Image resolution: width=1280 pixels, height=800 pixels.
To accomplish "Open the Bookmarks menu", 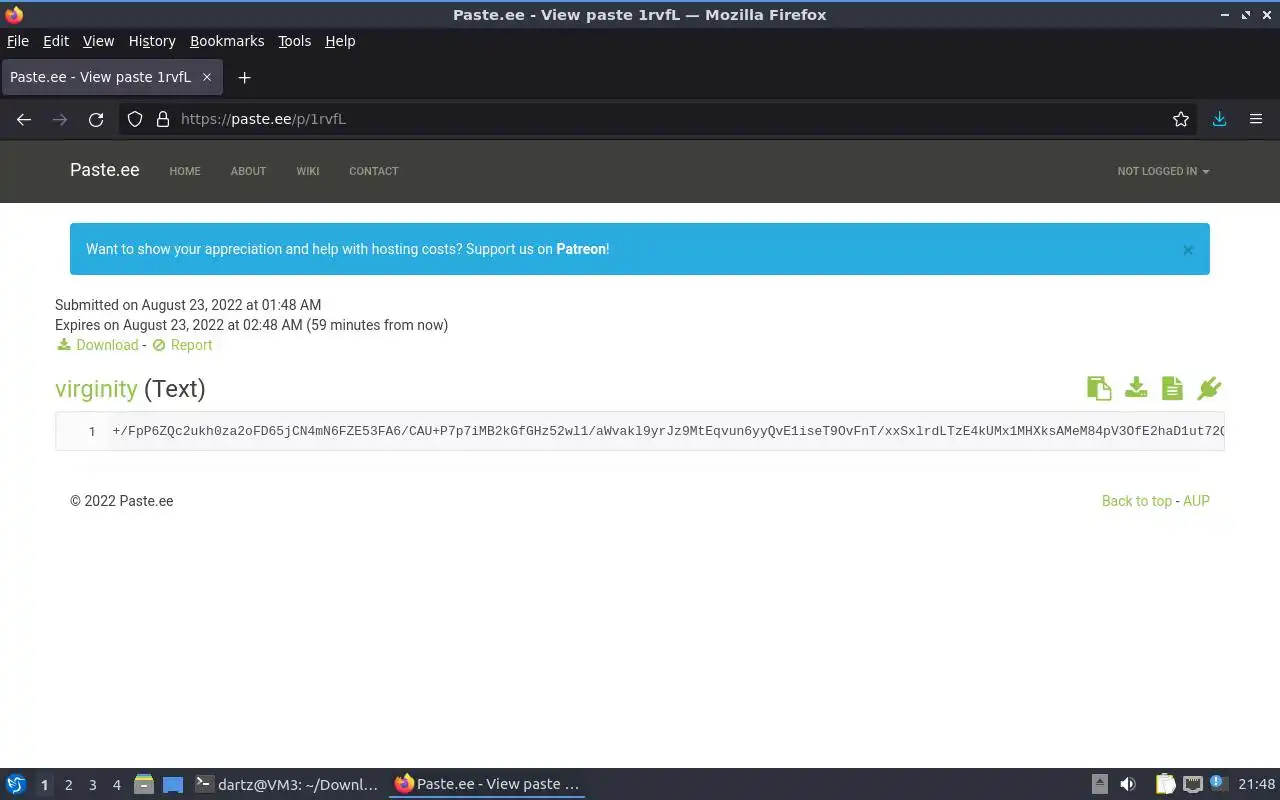I will (x=227, y=41).
